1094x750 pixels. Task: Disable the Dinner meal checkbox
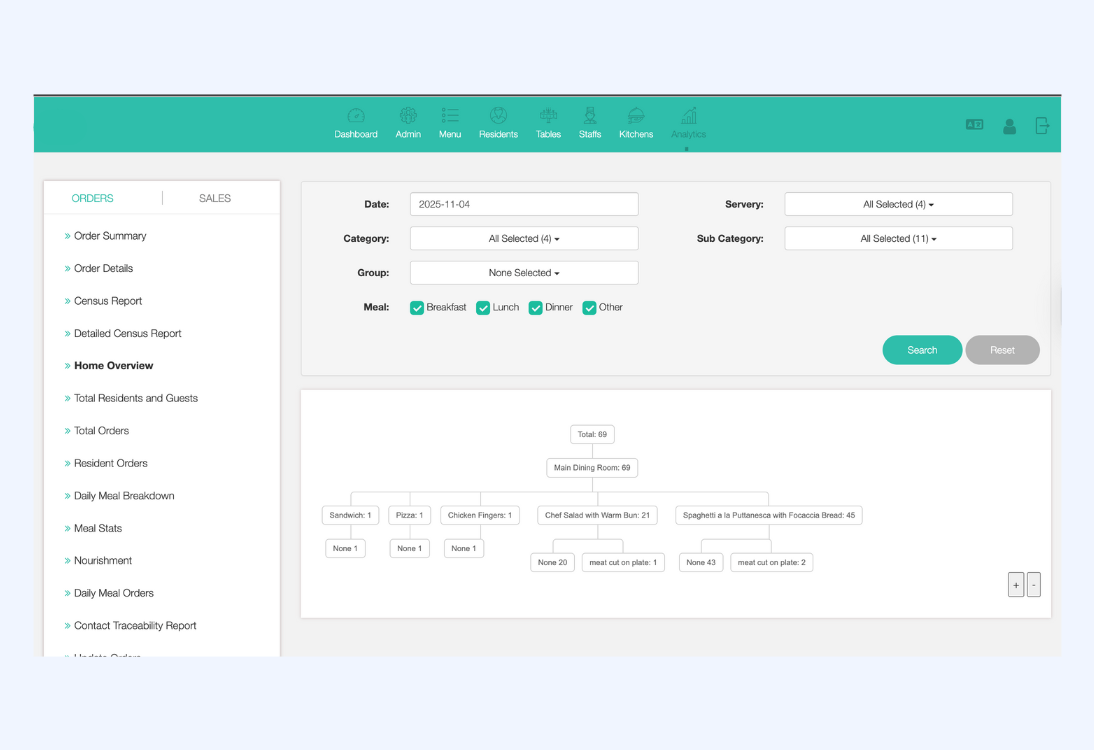536,308
